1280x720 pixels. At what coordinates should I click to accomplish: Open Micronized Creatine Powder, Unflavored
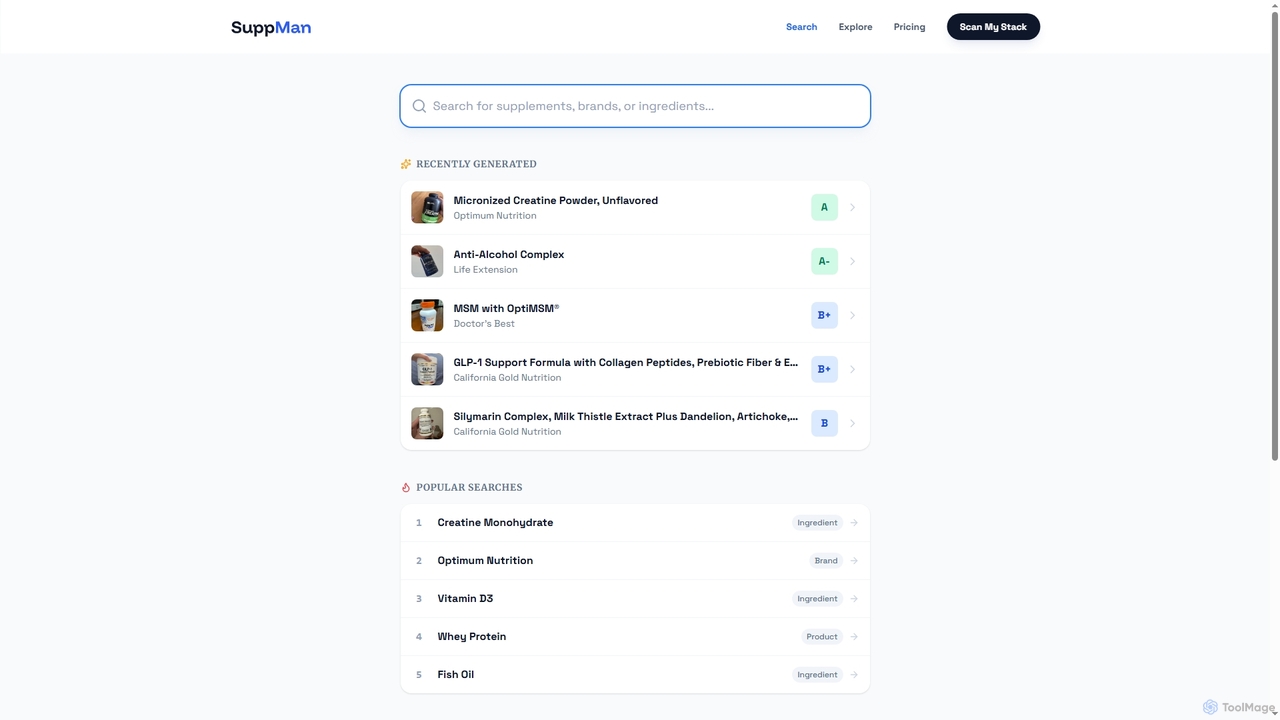tap(635, 208)
